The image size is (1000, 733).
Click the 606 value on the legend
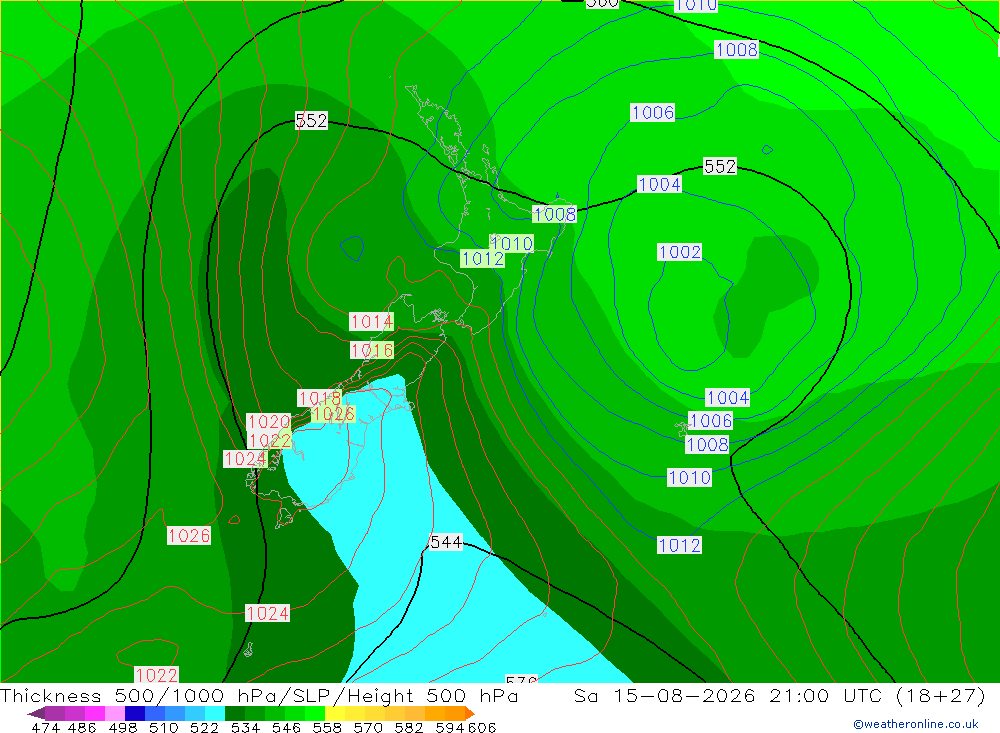(x=482, y=727)
